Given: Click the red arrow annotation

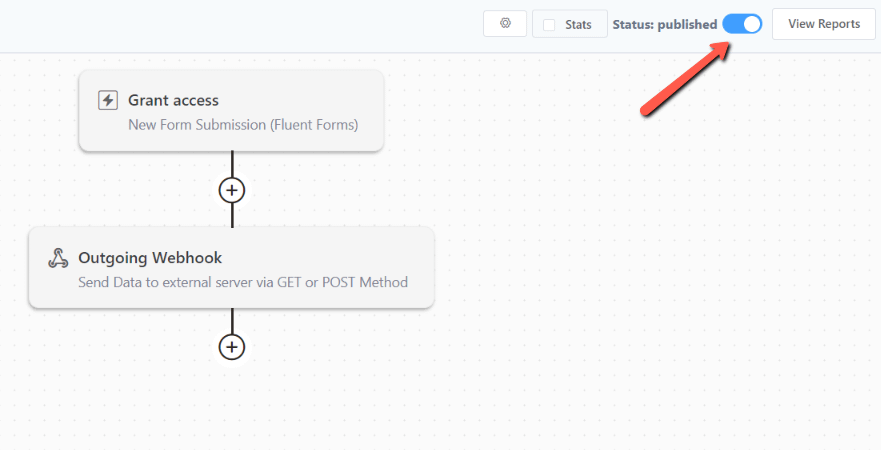Looking at the screenshot, I should pyautogui.click(x=685, y=79).
